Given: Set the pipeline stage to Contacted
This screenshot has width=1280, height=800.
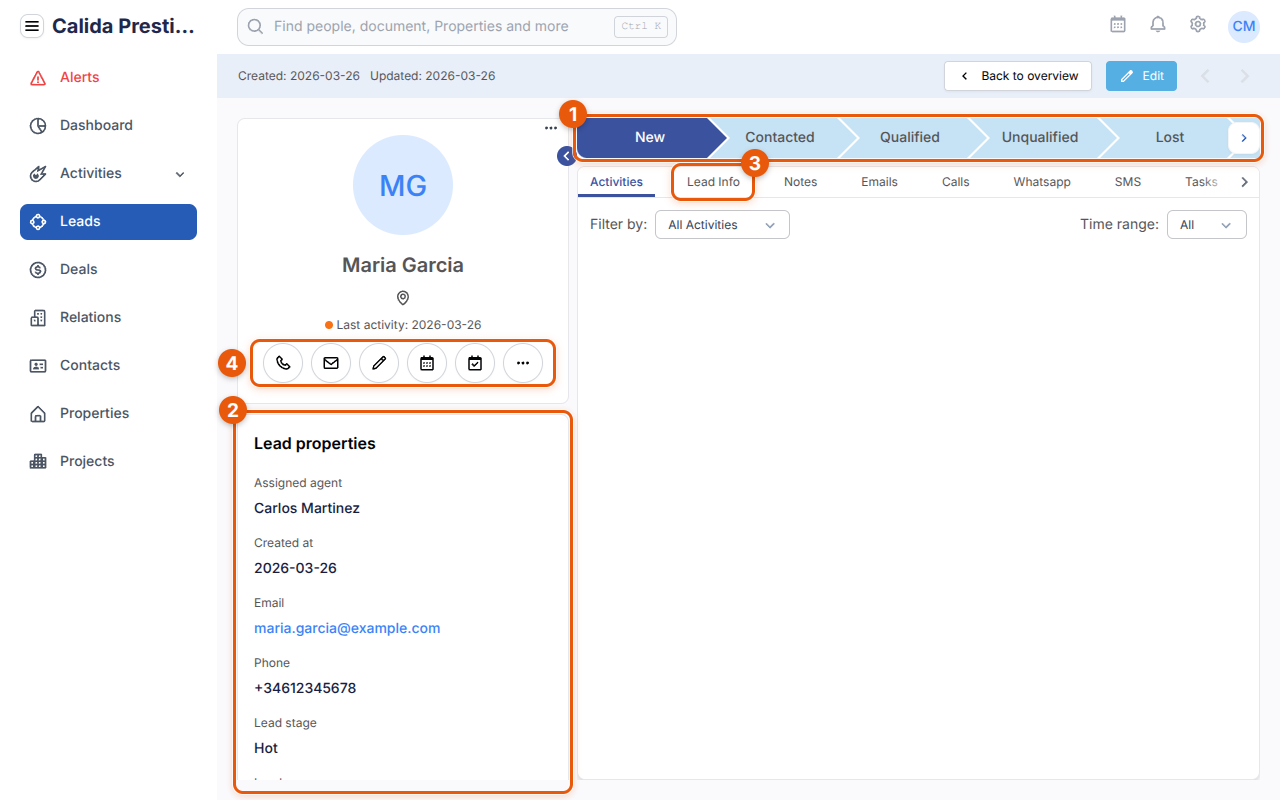Looking at the screenshot, I should pyautogui.click(x=780, y=138).
